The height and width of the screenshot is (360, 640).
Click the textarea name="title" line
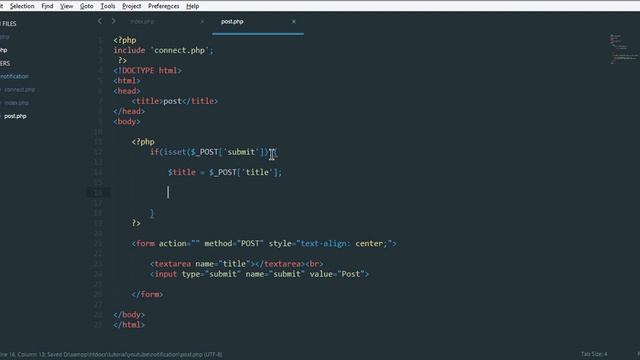point(236,264)
